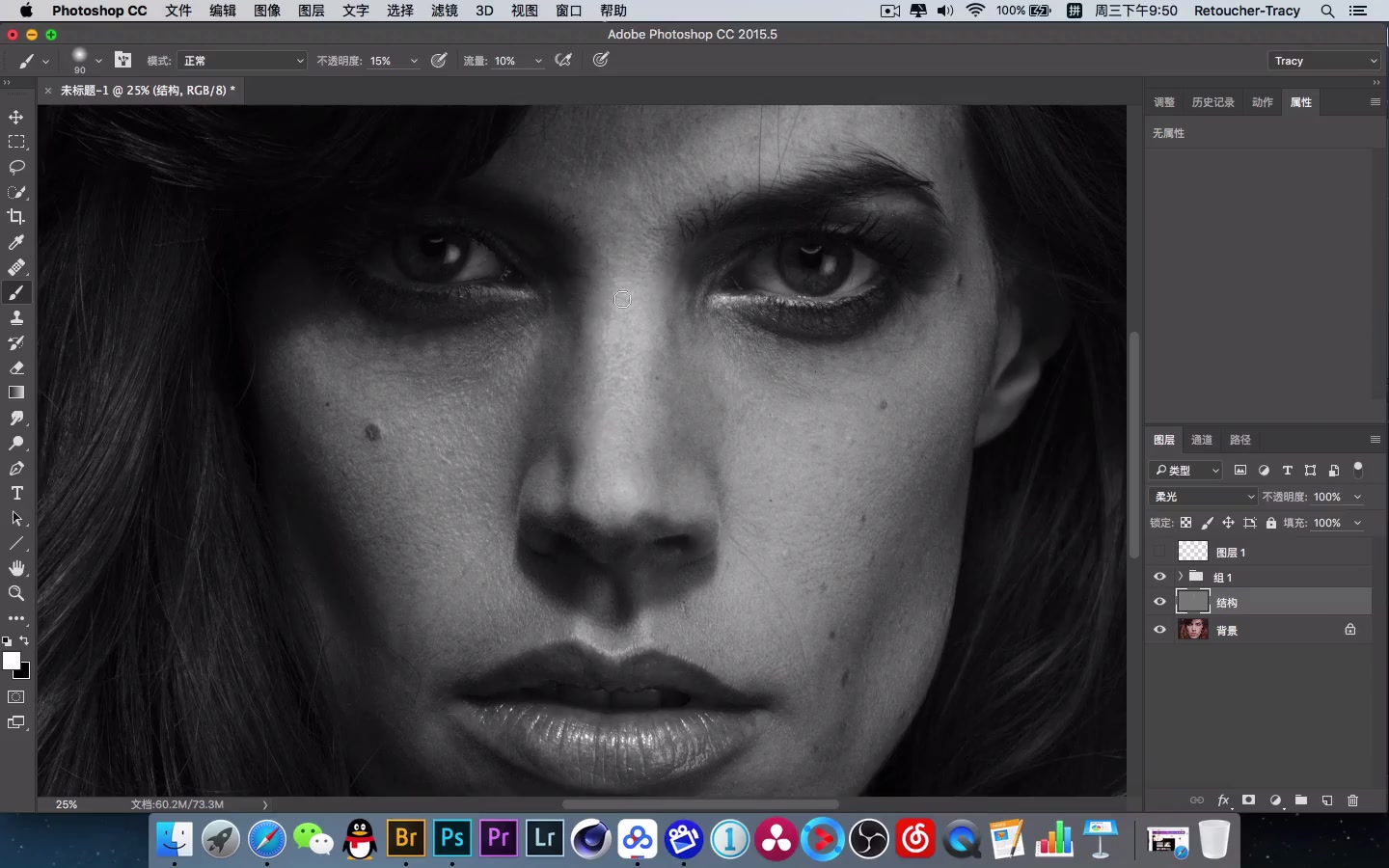Select the Rectangular Marquee tool
Viewport: 1389px width, 868px height.
16,142
